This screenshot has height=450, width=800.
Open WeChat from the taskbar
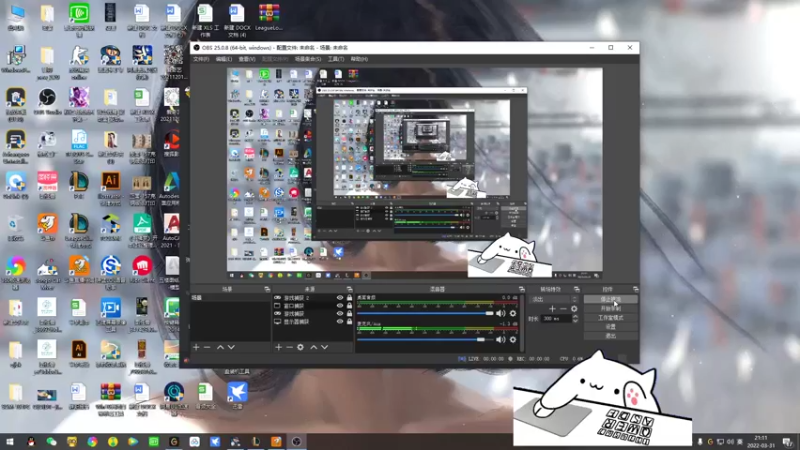(52, 442)
